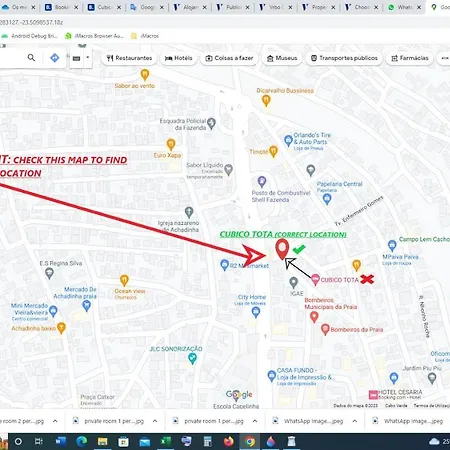Click the Papelaria Central shop pin

pyautogui.click(x=327, y=199)
